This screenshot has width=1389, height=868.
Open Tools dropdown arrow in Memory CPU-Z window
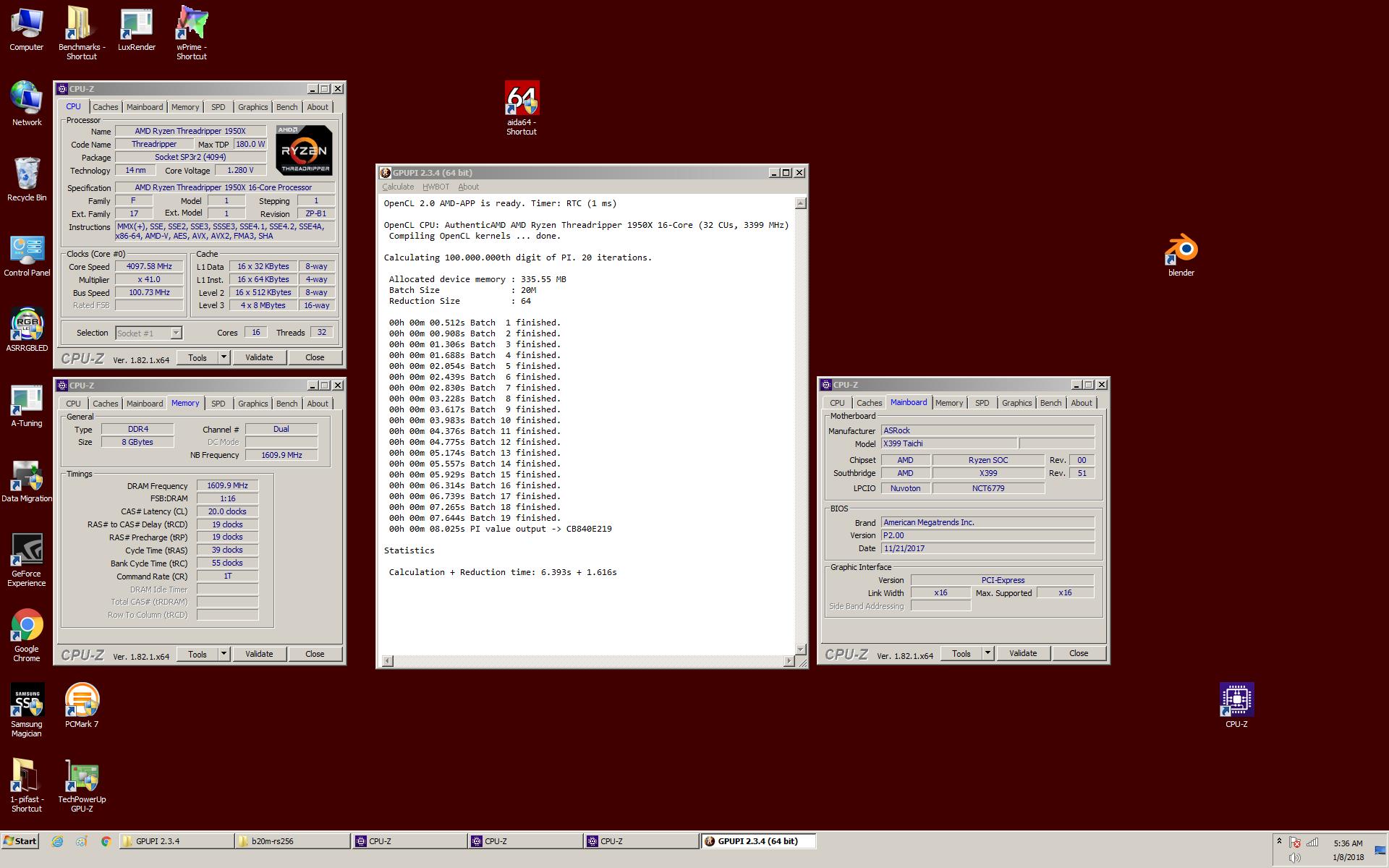click(x=224, y=654)
